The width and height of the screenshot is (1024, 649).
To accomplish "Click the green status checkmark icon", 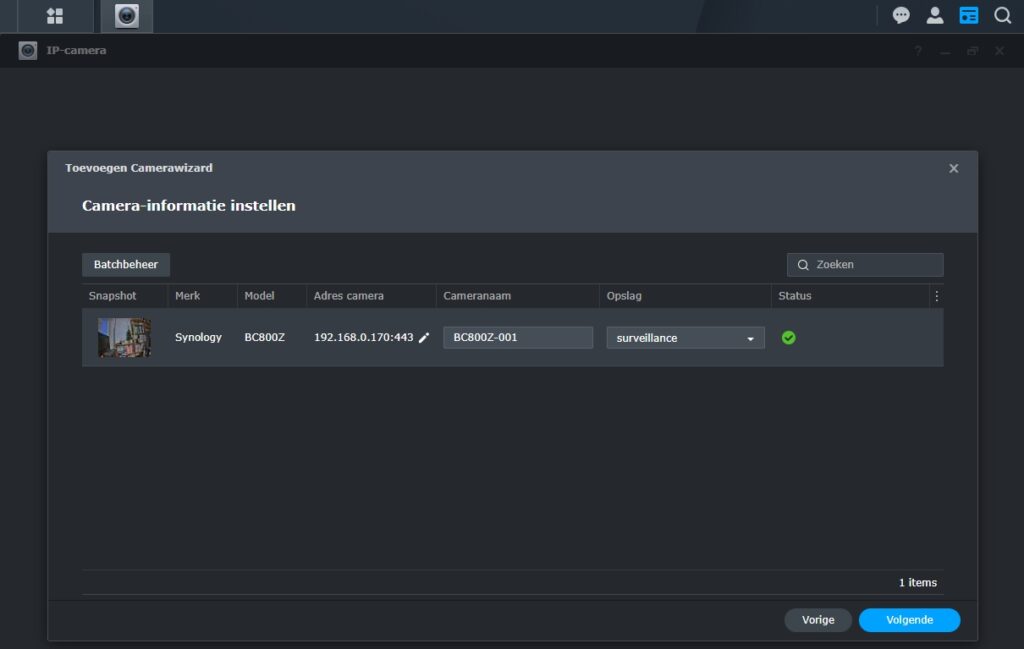I will 789,338.
